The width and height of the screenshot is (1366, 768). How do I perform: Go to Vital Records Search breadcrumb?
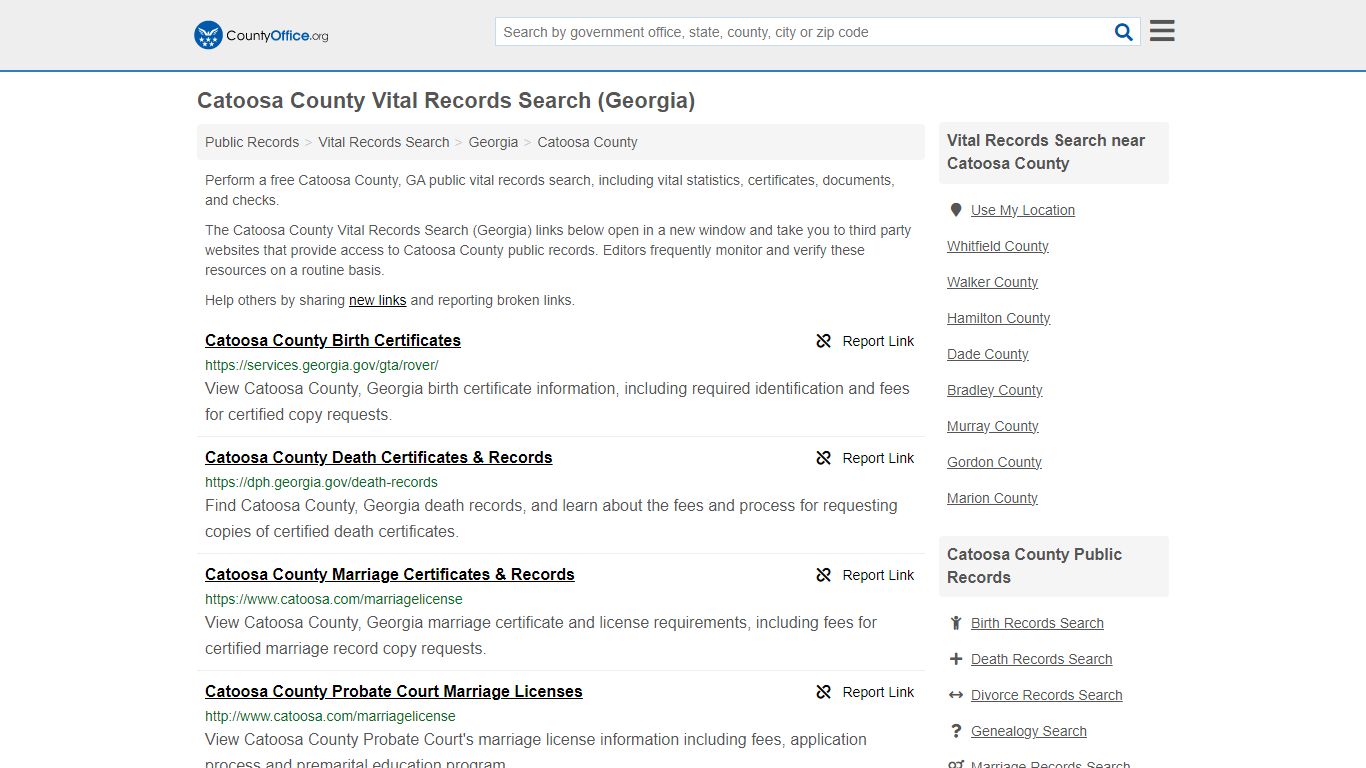(384, 142)
